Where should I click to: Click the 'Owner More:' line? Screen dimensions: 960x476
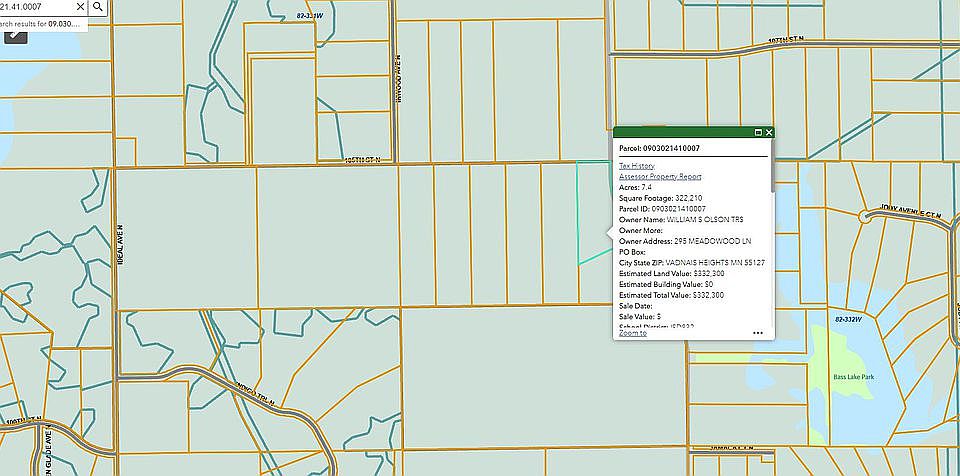640,230
